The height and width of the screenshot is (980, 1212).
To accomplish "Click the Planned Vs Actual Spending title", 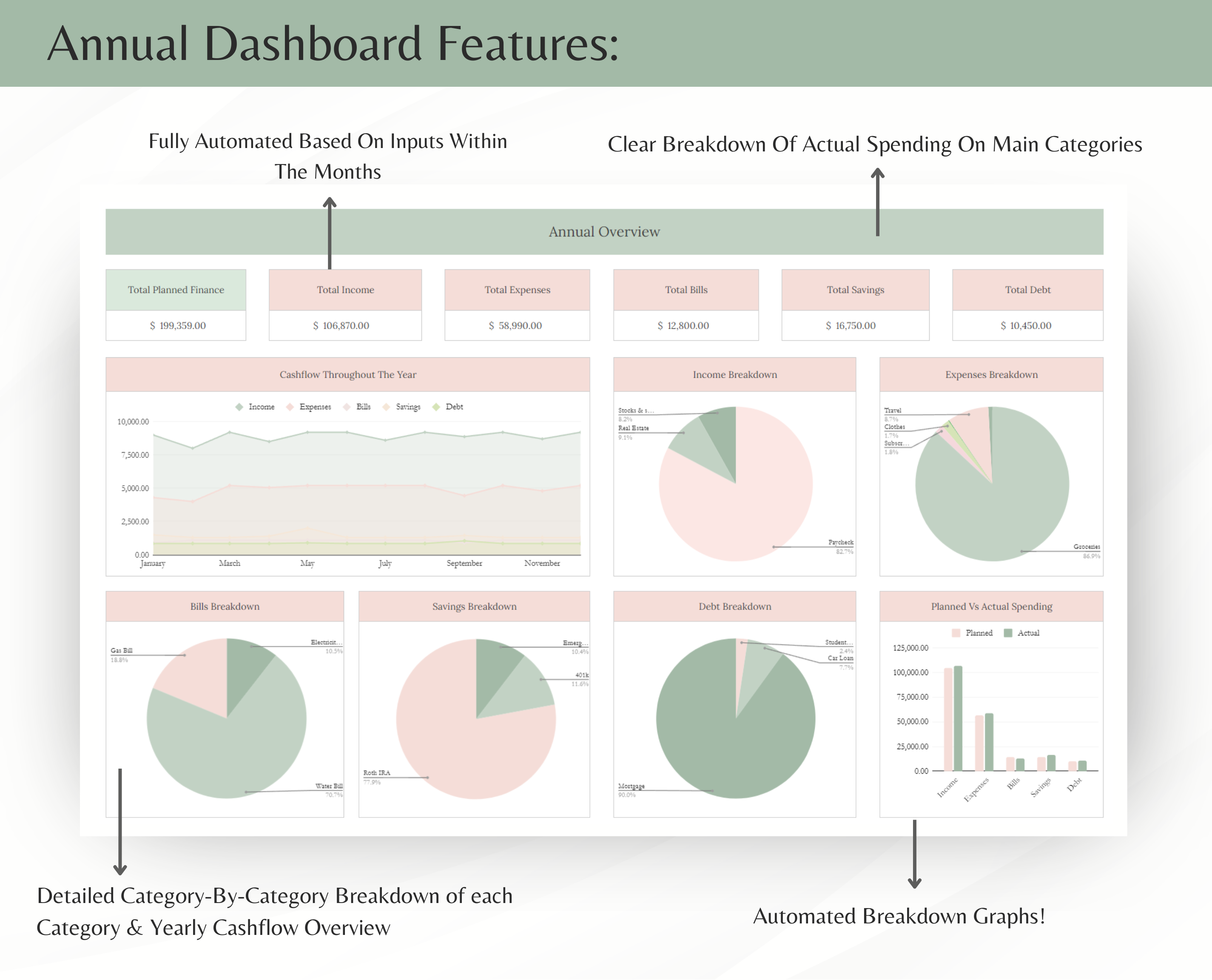I will [x=991, y=606].
